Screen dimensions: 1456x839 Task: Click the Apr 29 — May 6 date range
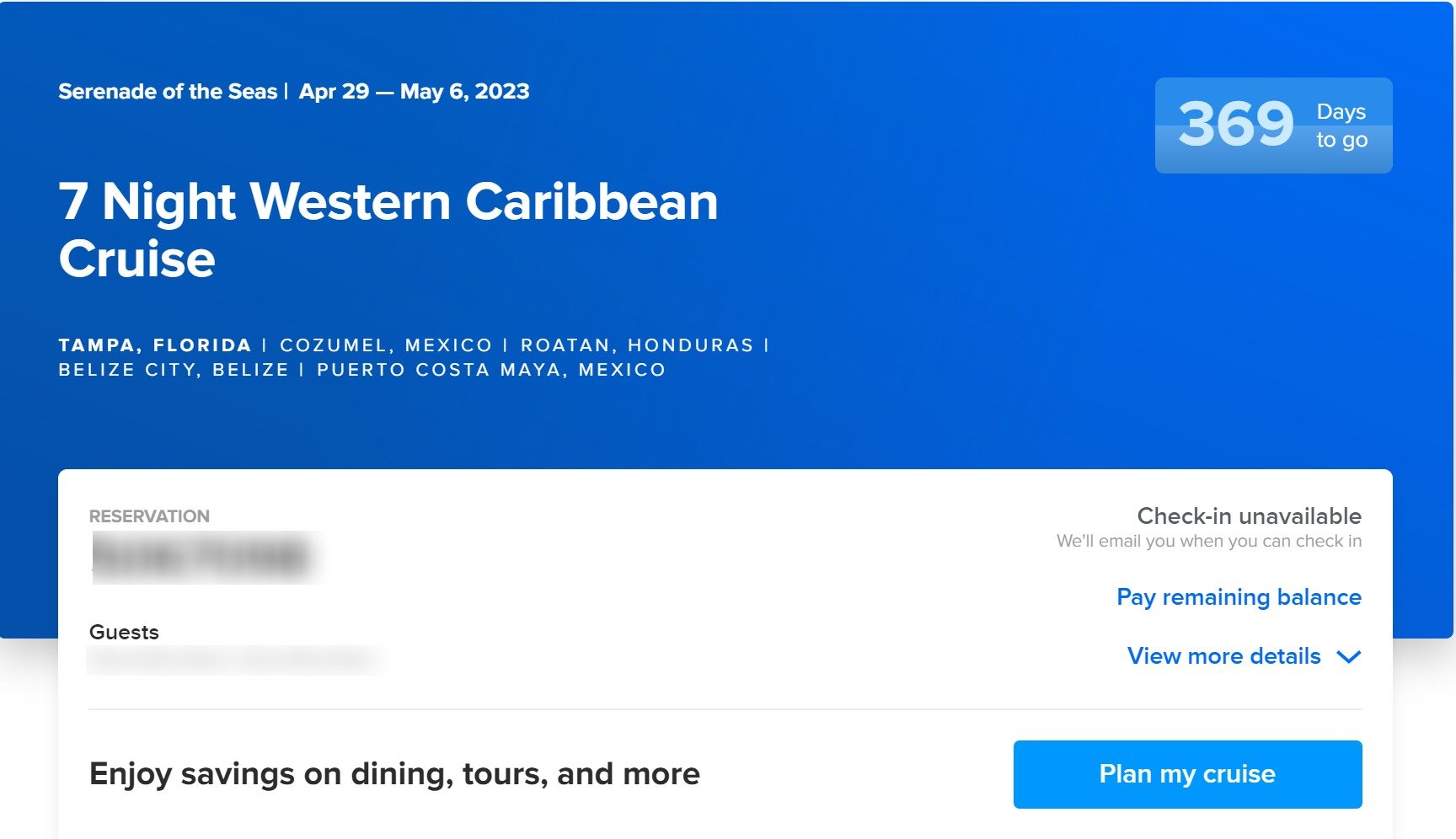point(415,91)
